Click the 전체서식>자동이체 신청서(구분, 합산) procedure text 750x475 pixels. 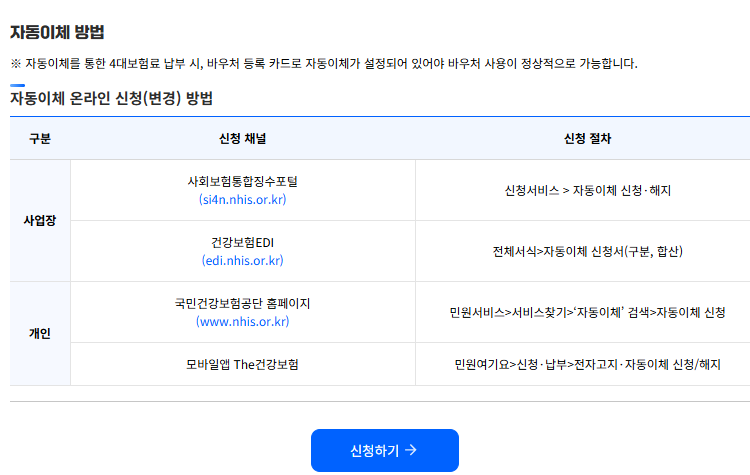click(x=587, y=251)
